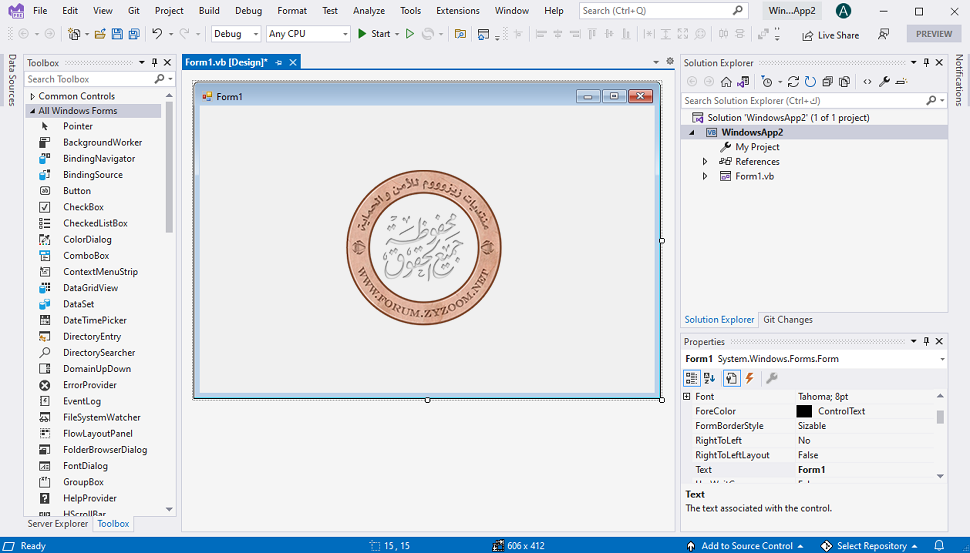Click the Open File folder icon
Viewport: 970px width, 553px height.
coord(100,34)
